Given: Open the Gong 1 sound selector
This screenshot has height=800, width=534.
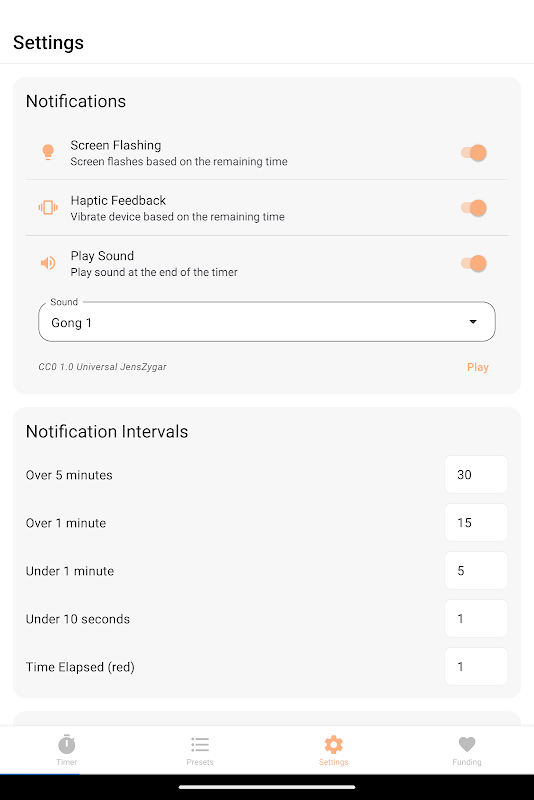Looking at the screenshot, I should [x=267, y=321].
